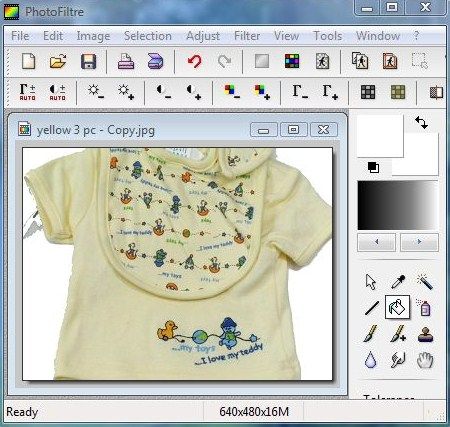Click the Auto Levels toolbar icon
The image size is (450, 427).
(27, 92)
